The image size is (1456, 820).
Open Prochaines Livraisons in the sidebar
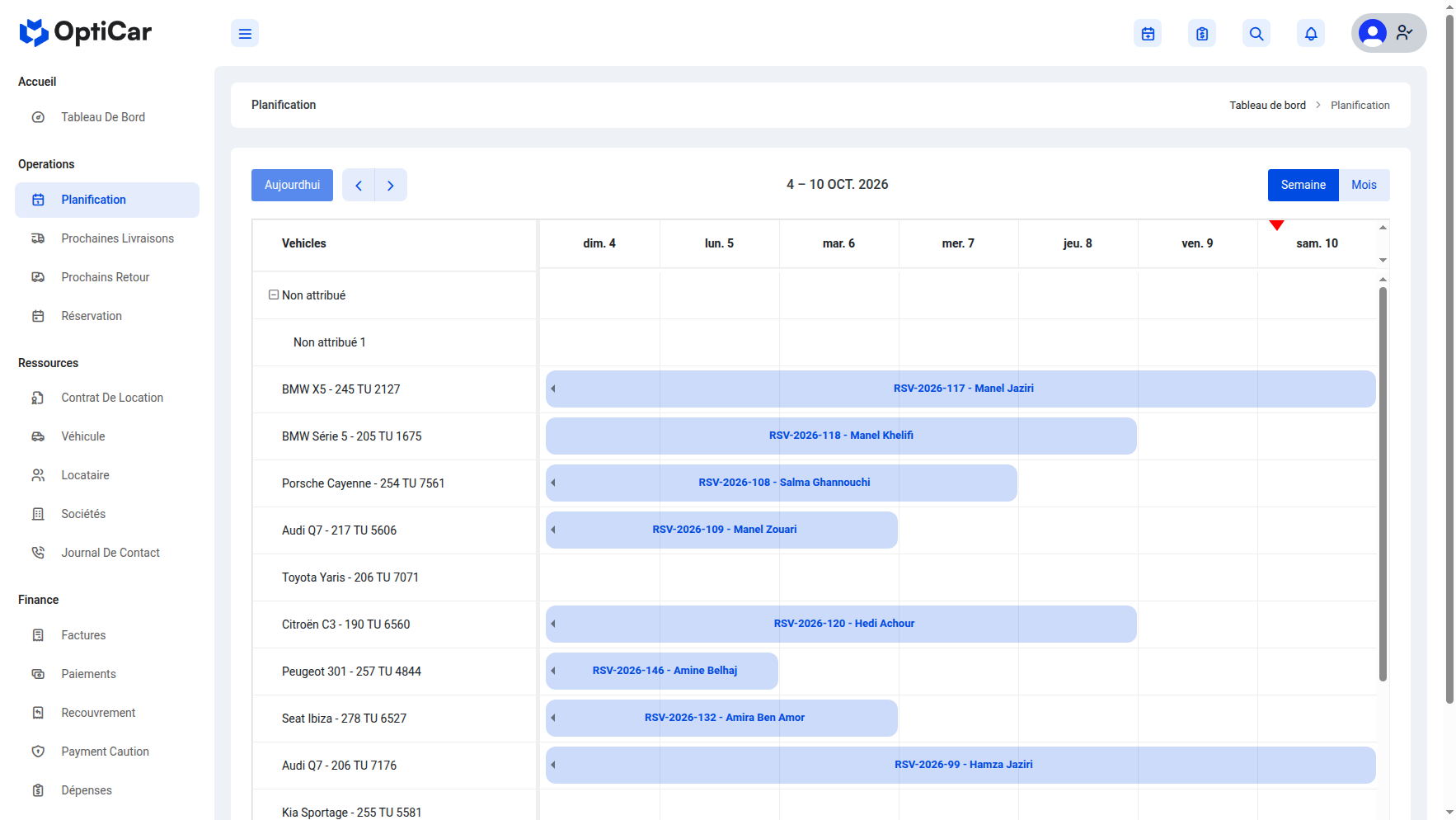point(107,238)
